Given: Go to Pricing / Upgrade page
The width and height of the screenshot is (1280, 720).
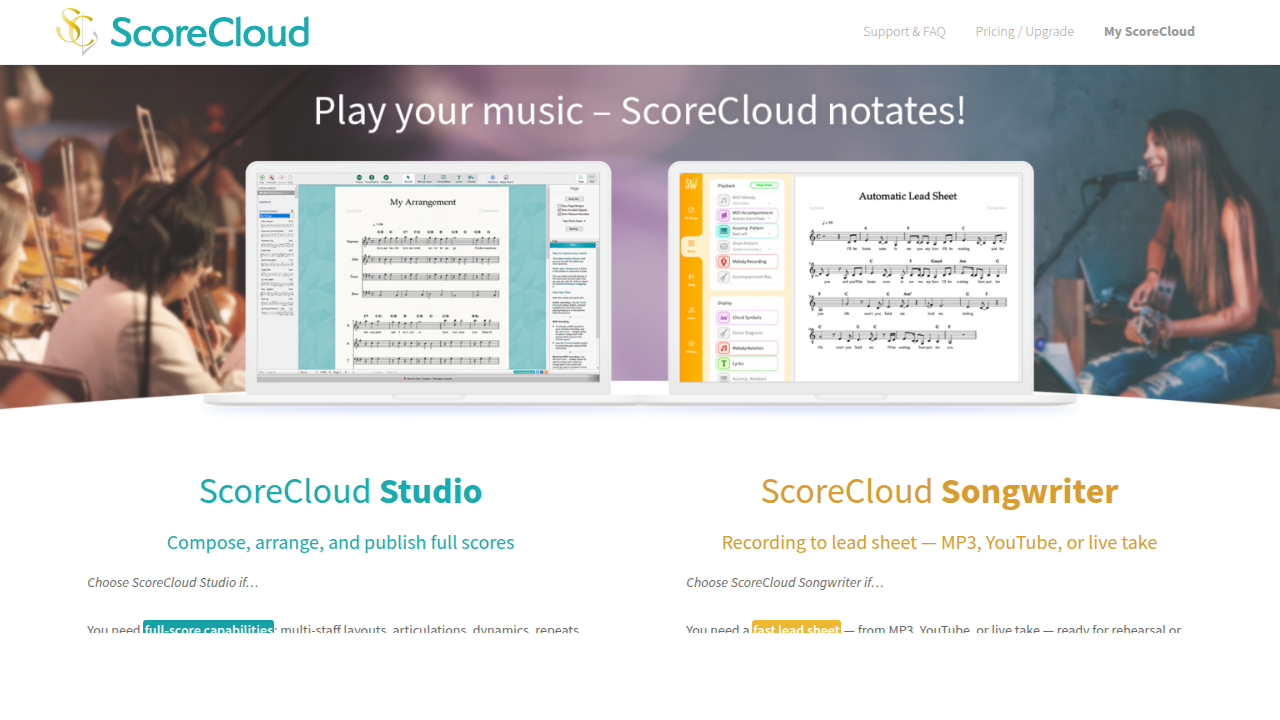Looking at the screenshot, I should point(1024,32).
